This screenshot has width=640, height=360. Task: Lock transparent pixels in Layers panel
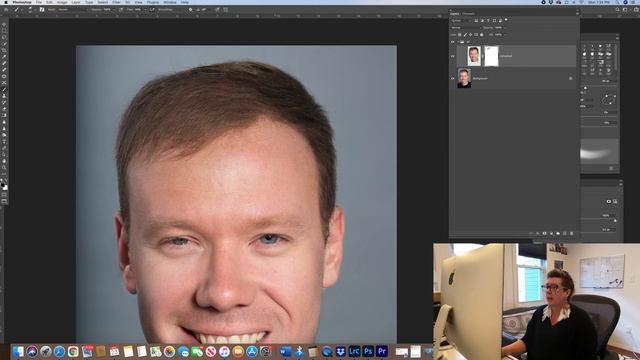point(460,35)
